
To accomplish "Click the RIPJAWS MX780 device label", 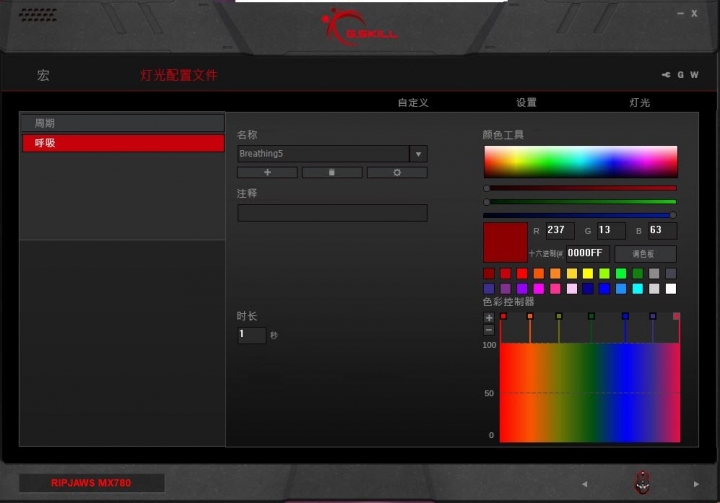I will click(91, 483).
